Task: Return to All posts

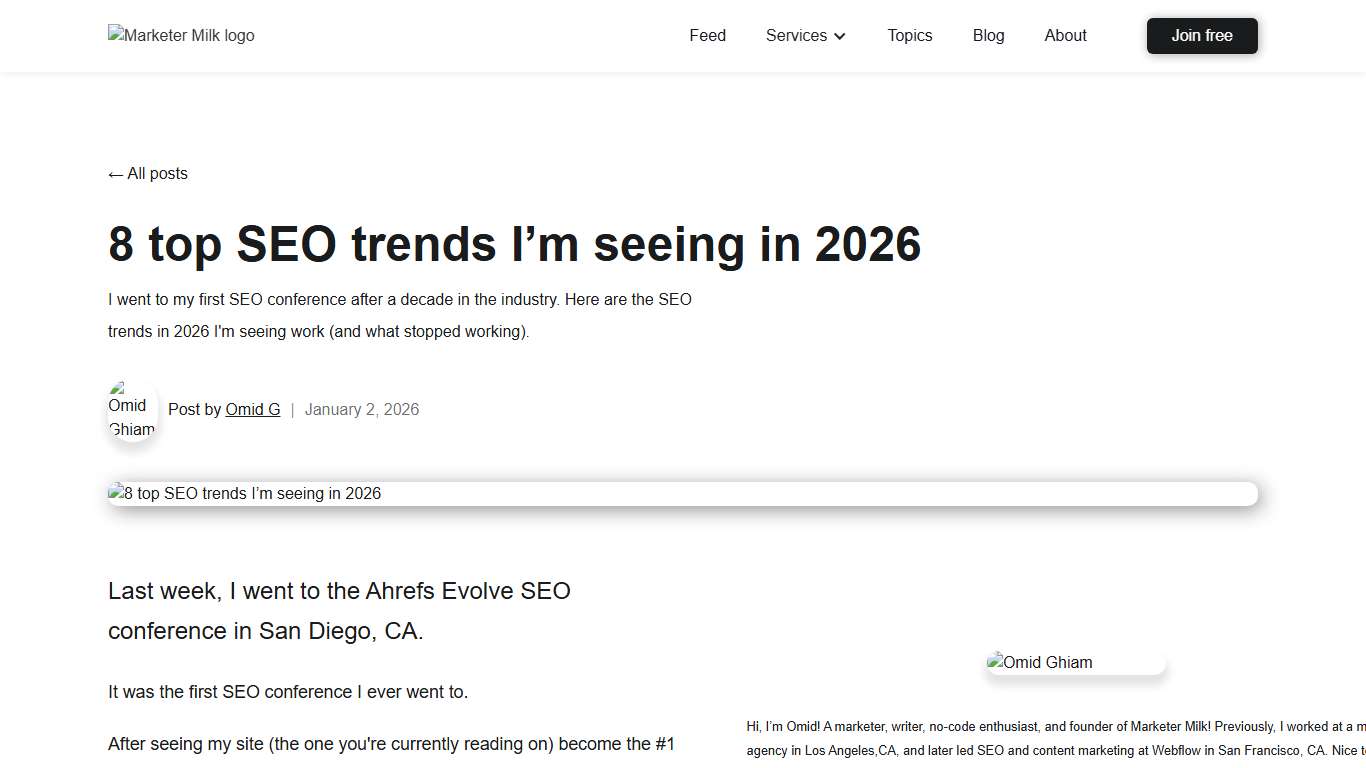Action: pos(147,173)
